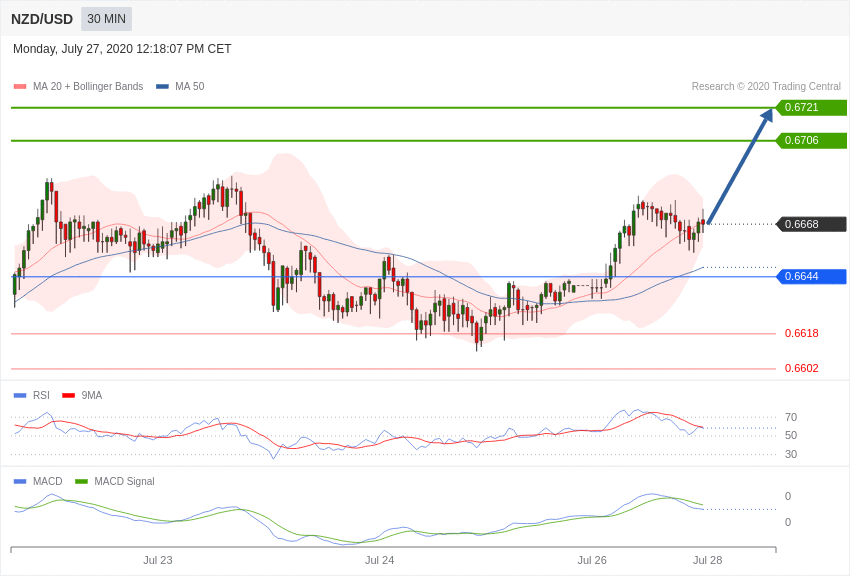Click the 0.6602 support level label
Image resolution: width=850 pixels, height=576 pixels.
tap(802, 368)
